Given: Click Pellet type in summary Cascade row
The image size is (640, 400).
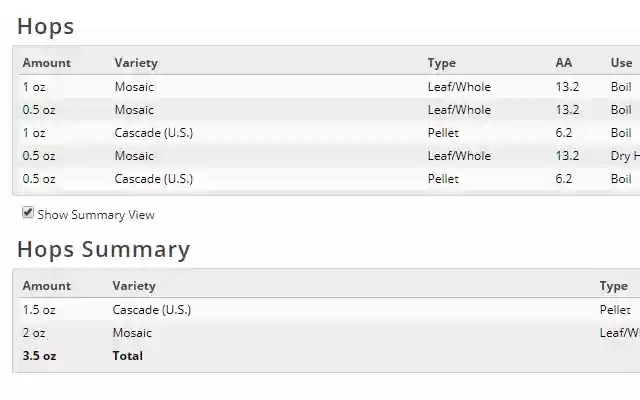Looking at the screenshot, I should (x=615, y=310).
